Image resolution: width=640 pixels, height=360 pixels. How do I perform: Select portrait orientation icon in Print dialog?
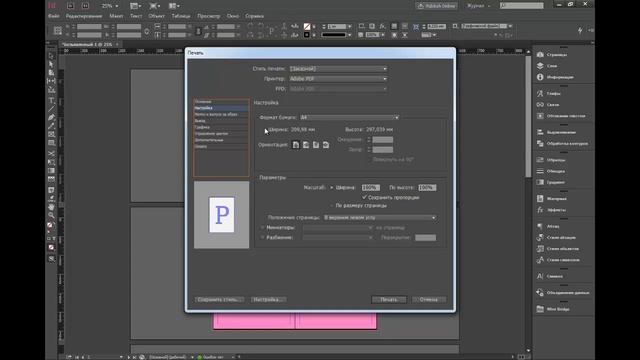[x=296, y=145]
